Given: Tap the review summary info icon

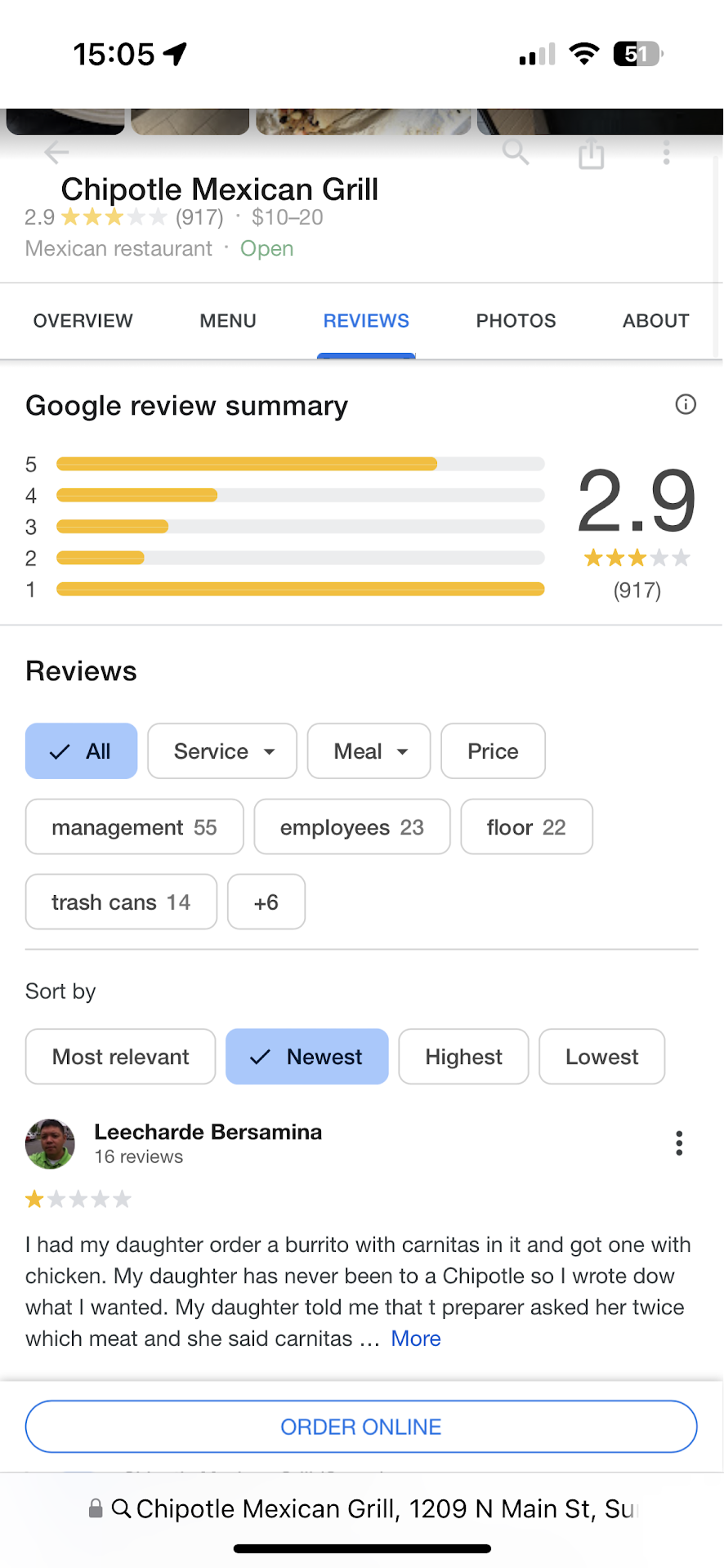Looking at the screenshot, I should [686, 404].
